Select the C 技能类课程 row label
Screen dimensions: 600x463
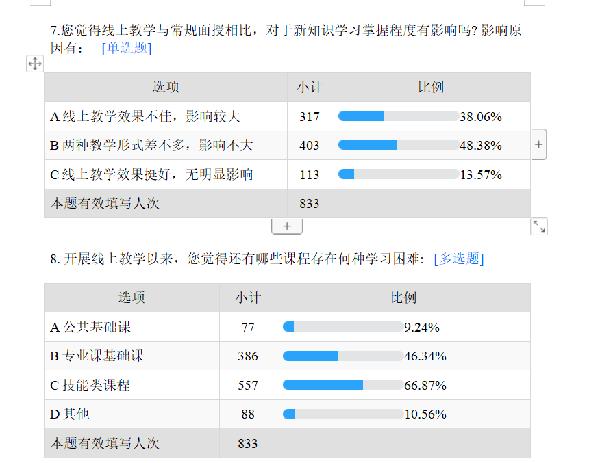(x=130, y=384)
